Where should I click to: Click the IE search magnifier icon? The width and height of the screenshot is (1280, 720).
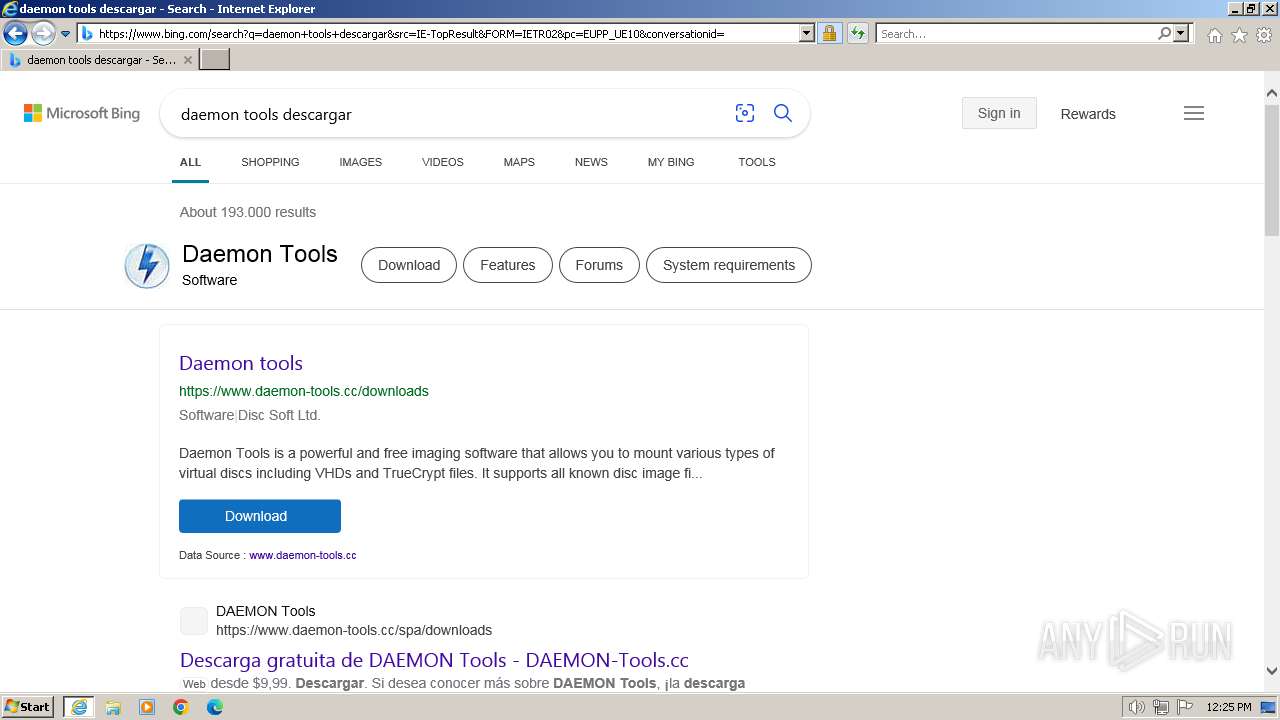click(x=1164, y=33)
